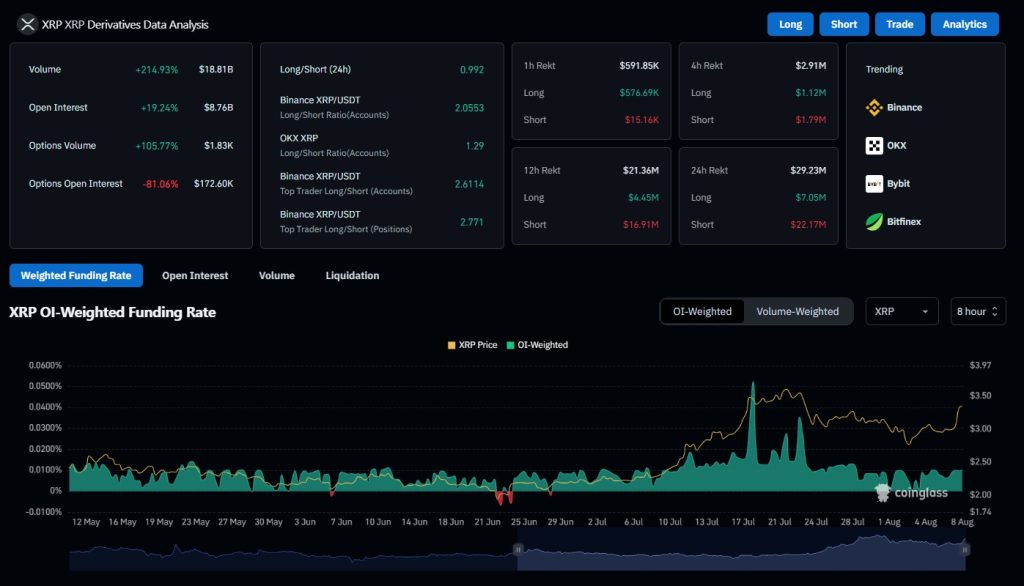
Task: Click the Trending panel heading
Action: [884, 69]
